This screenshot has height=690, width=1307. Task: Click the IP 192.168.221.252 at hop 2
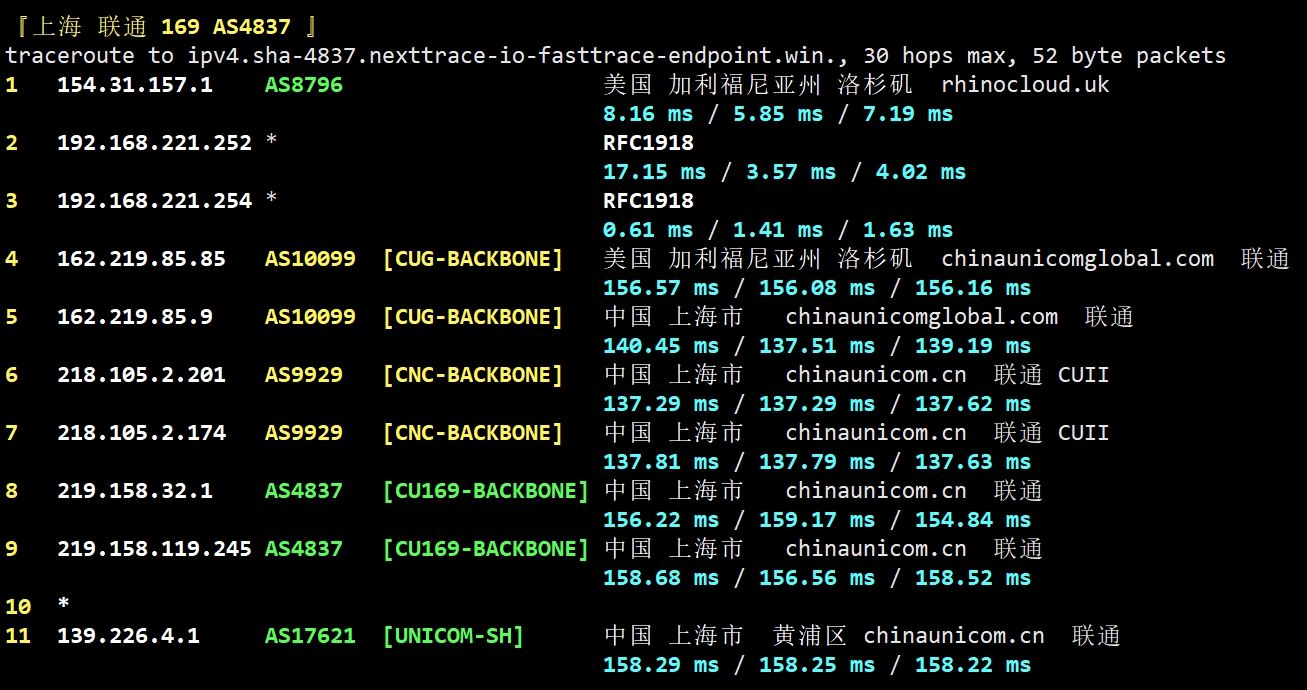click(x=154, y=143)
